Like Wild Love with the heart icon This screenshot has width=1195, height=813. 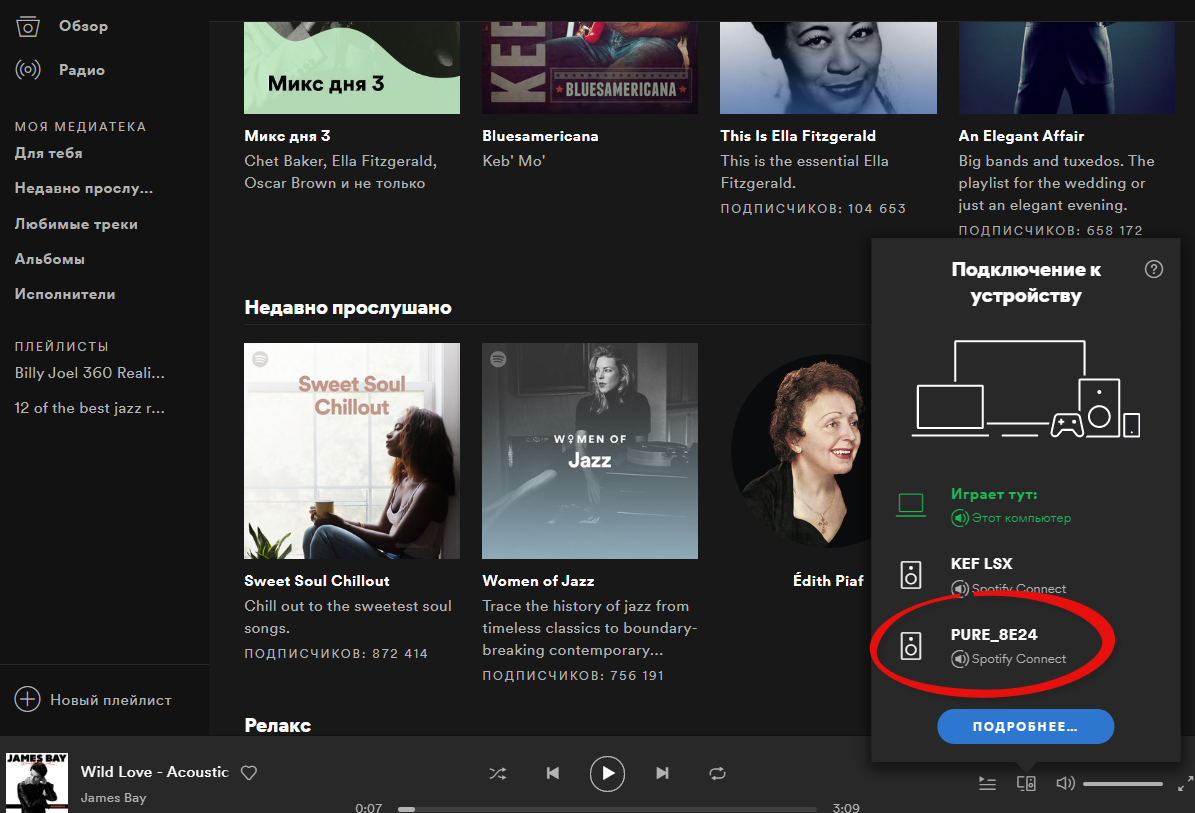point(248,773)
